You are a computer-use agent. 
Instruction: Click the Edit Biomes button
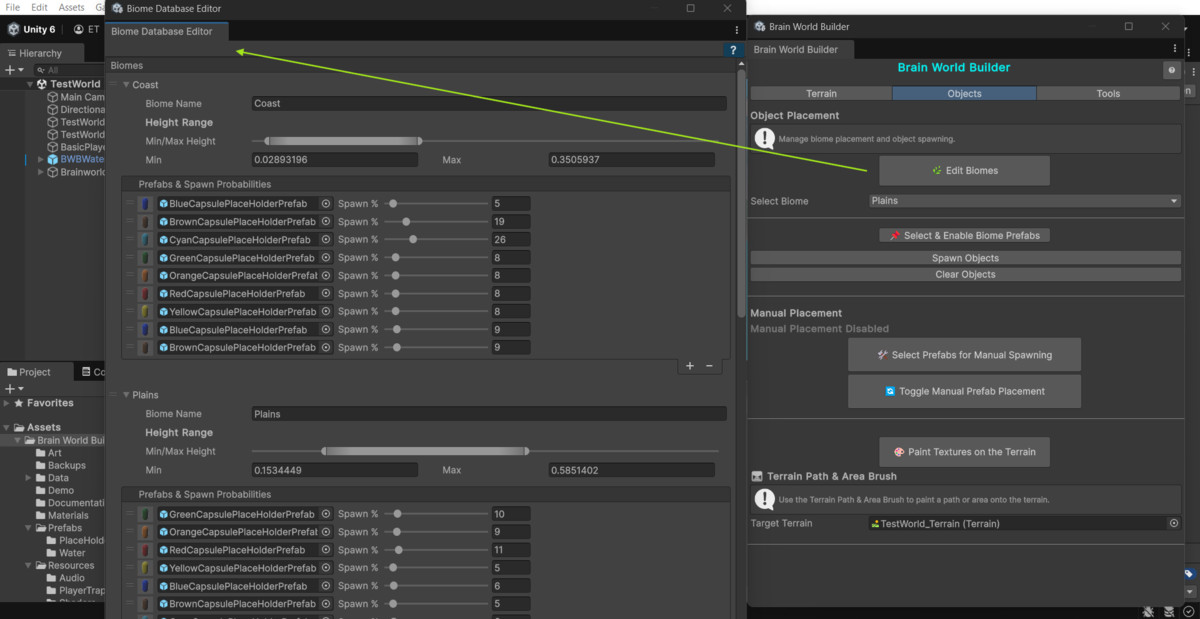964,170
